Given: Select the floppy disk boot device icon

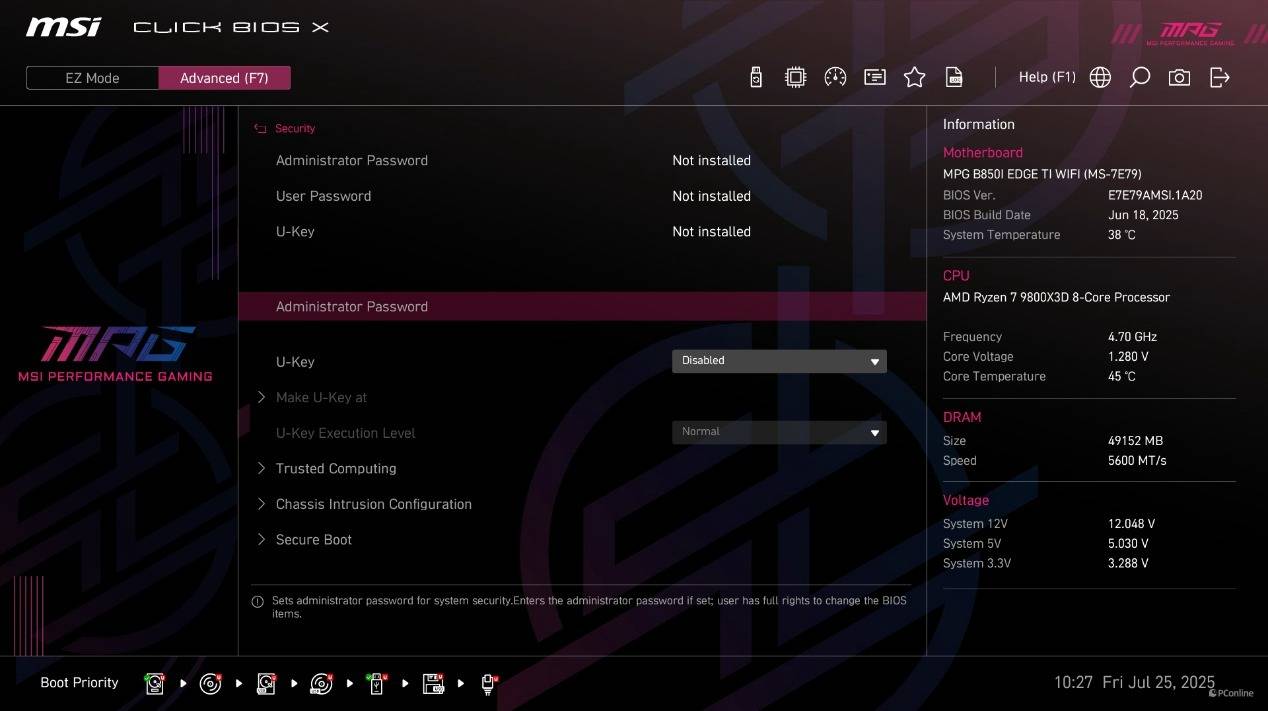Looking at the screenshot, I should point(433,684).
